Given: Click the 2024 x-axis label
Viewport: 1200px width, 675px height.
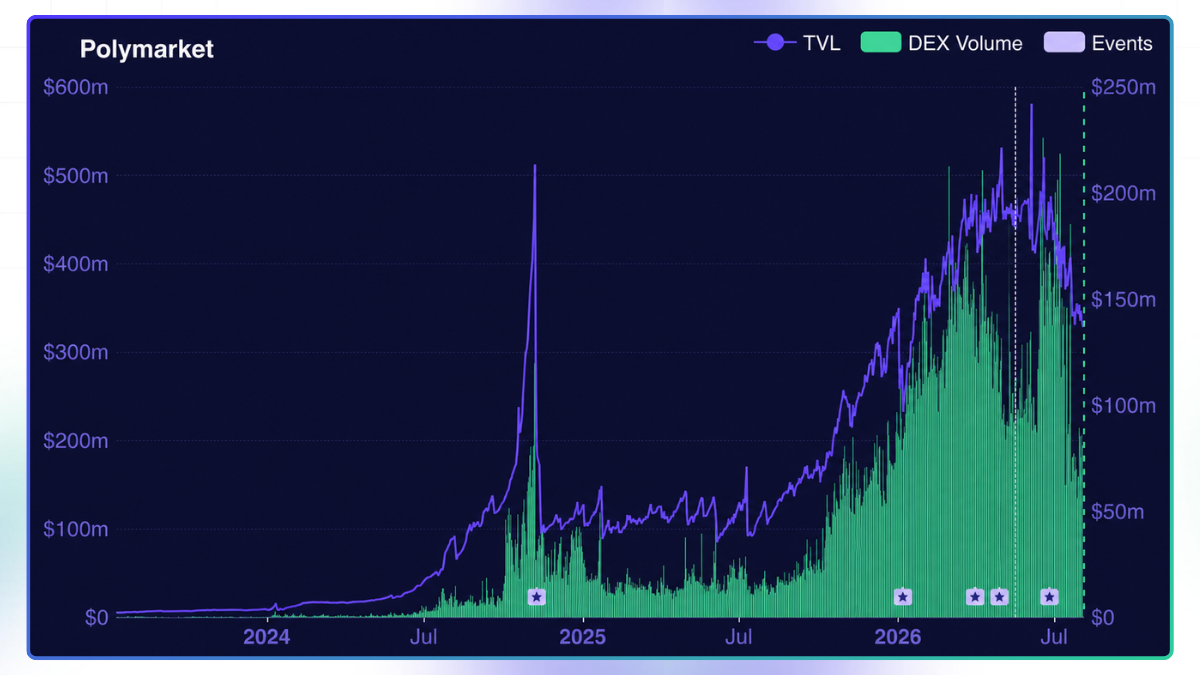Looking at the screenshot, I should coord(267,637).
